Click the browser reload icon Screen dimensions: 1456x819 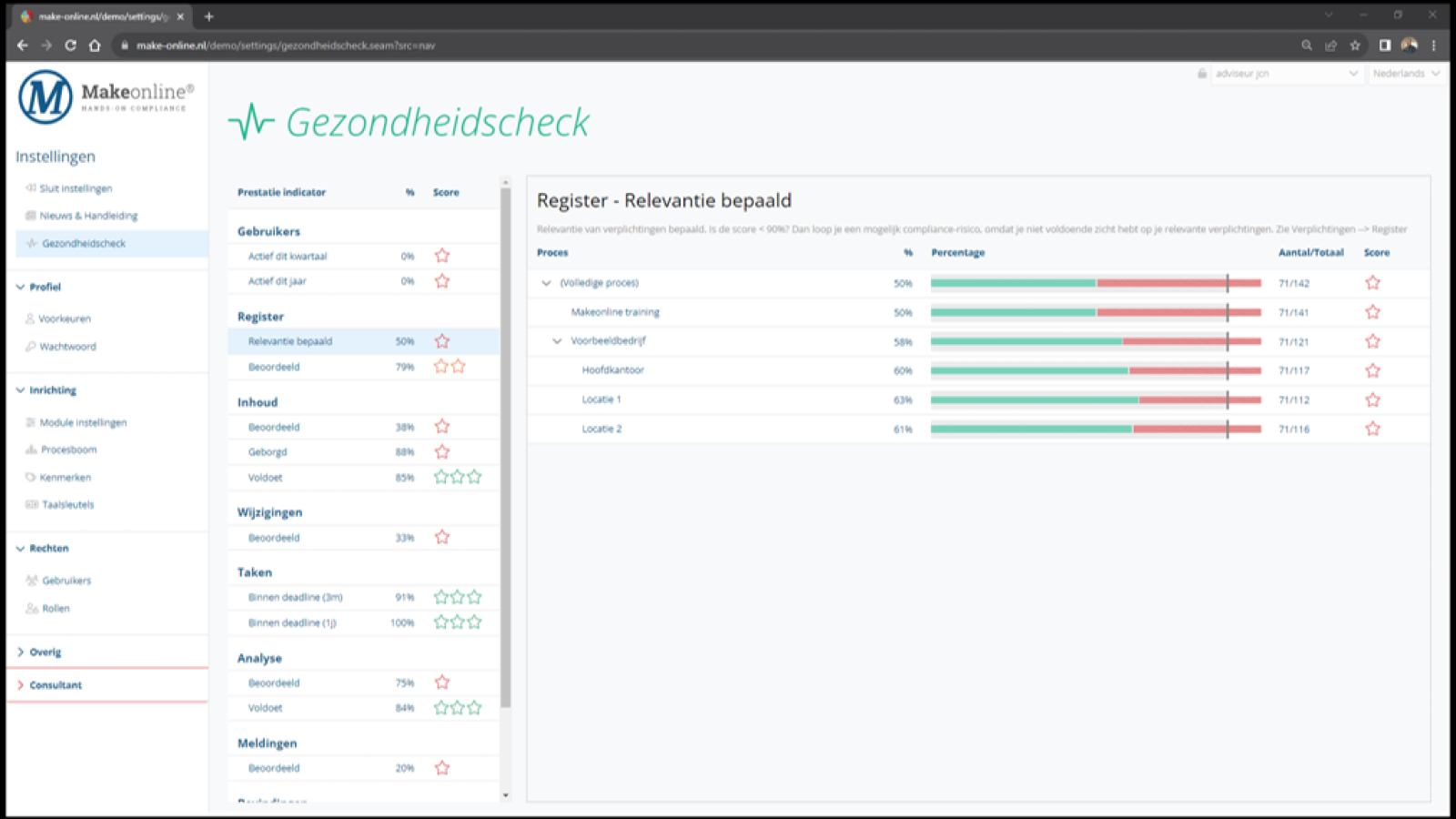(x=70, y=45)
